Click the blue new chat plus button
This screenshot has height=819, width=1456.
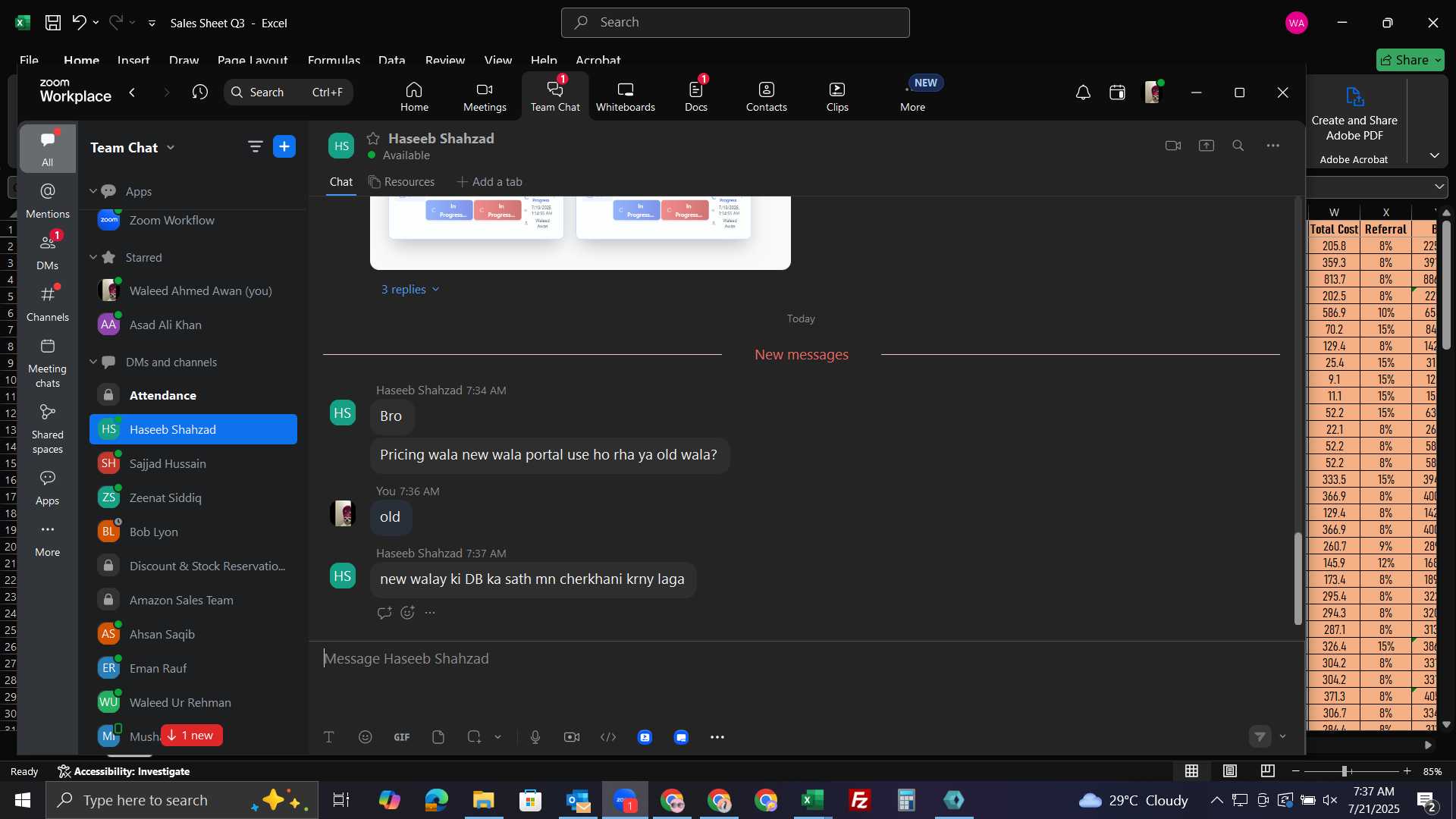[x=284, y=146]
